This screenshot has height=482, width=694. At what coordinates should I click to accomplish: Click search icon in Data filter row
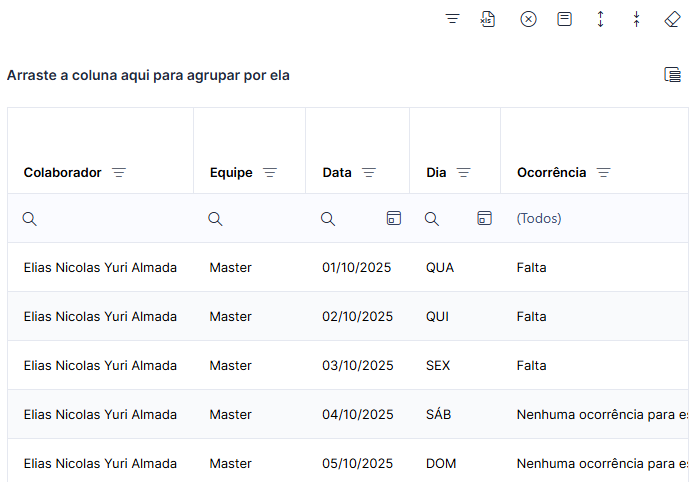[x=328, y=219]
